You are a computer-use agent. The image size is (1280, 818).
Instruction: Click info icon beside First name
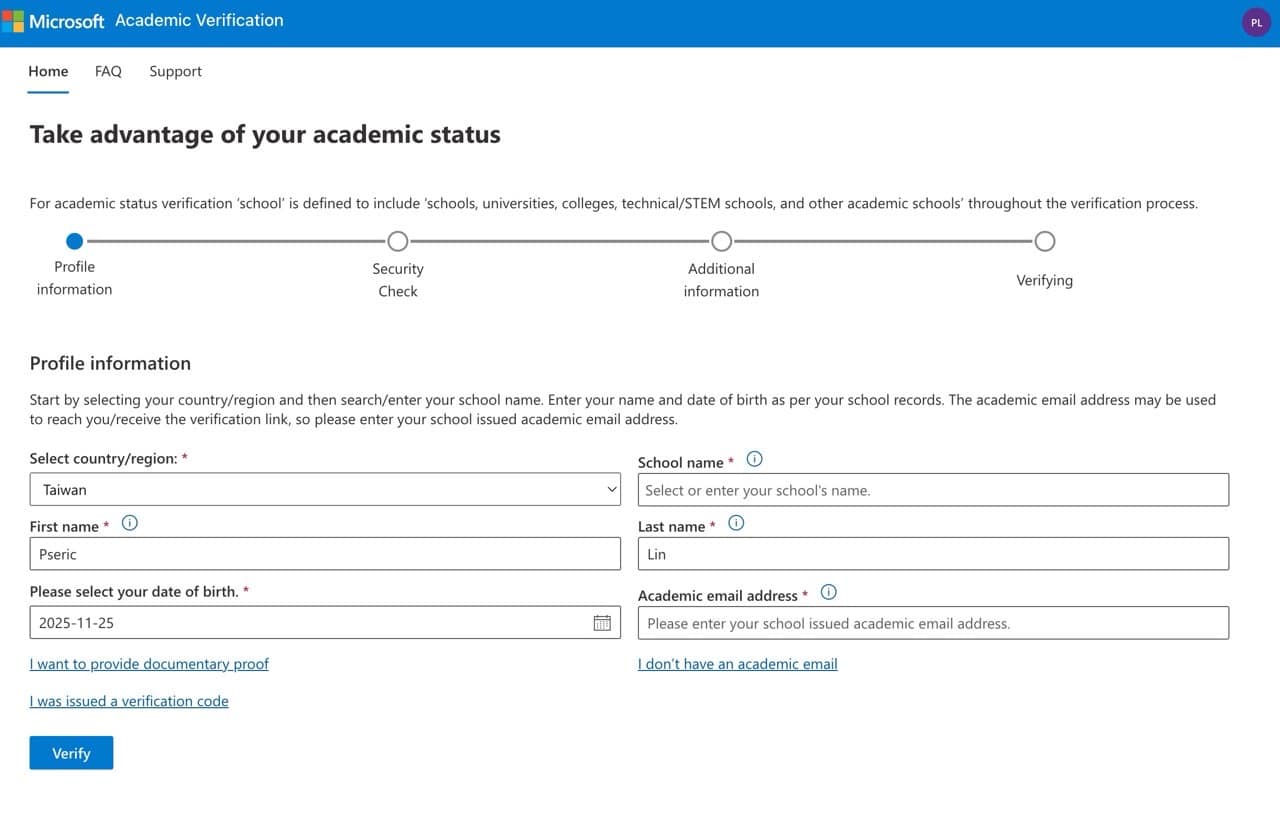pos(129,523)
